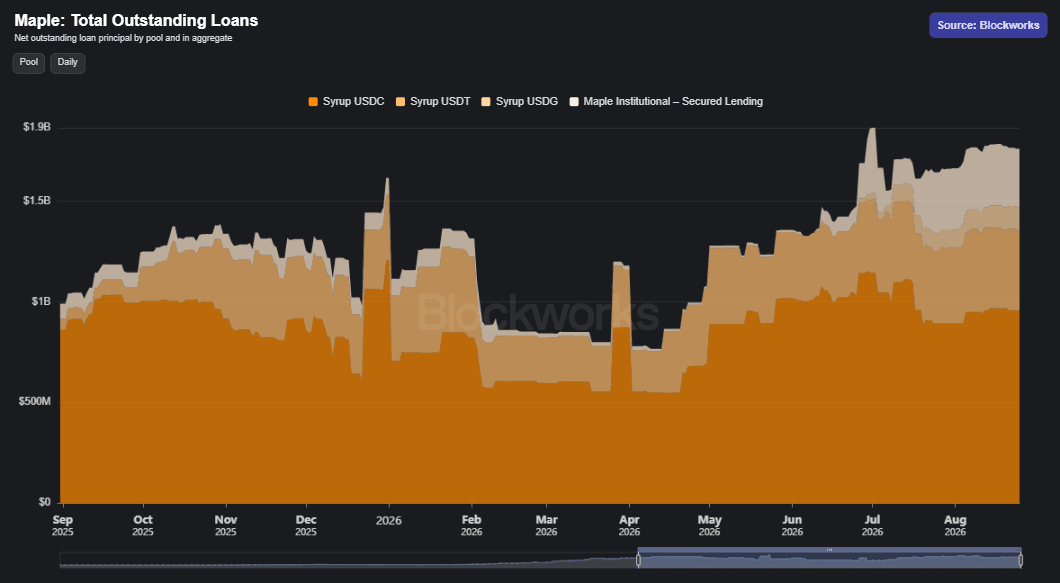Click the May 2026 x-axis label
The width and height of the screenshot is (1060, 583).
pos(709,526)
